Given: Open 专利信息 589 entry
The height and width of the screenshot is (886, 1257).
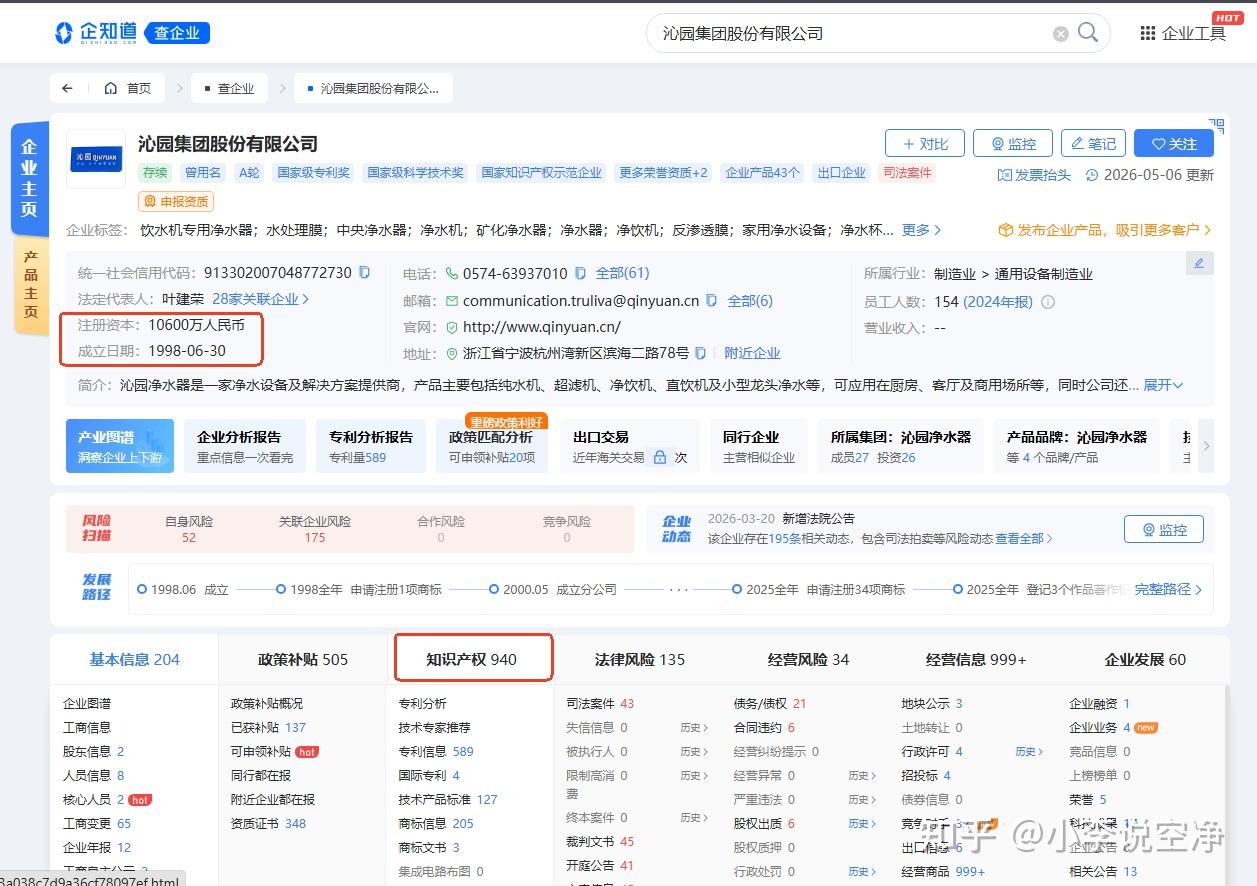Looking at the screenshot, I should coord(436,751).
